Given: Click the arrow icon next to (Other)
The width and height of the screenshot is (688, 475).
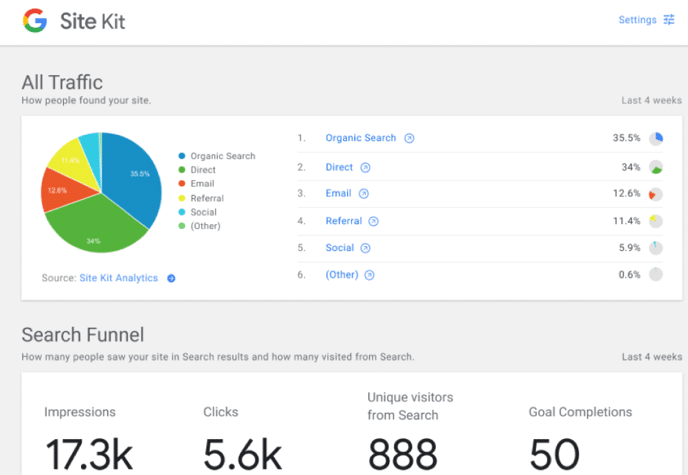Looking at the screenshot, I should (369, 275).
